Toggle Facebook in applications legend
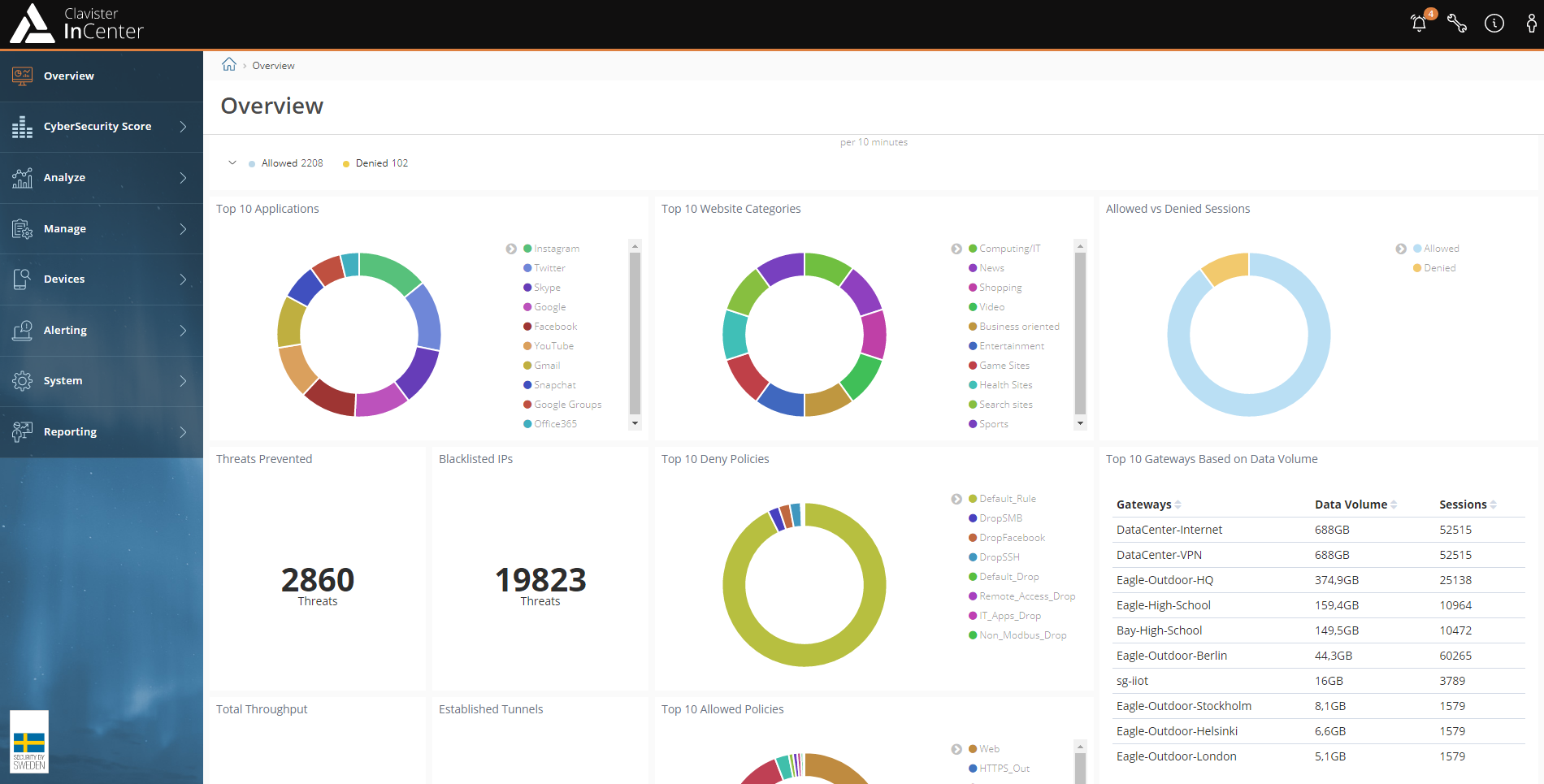Viewport: 1544px width, 784px height. coord(550,327)
